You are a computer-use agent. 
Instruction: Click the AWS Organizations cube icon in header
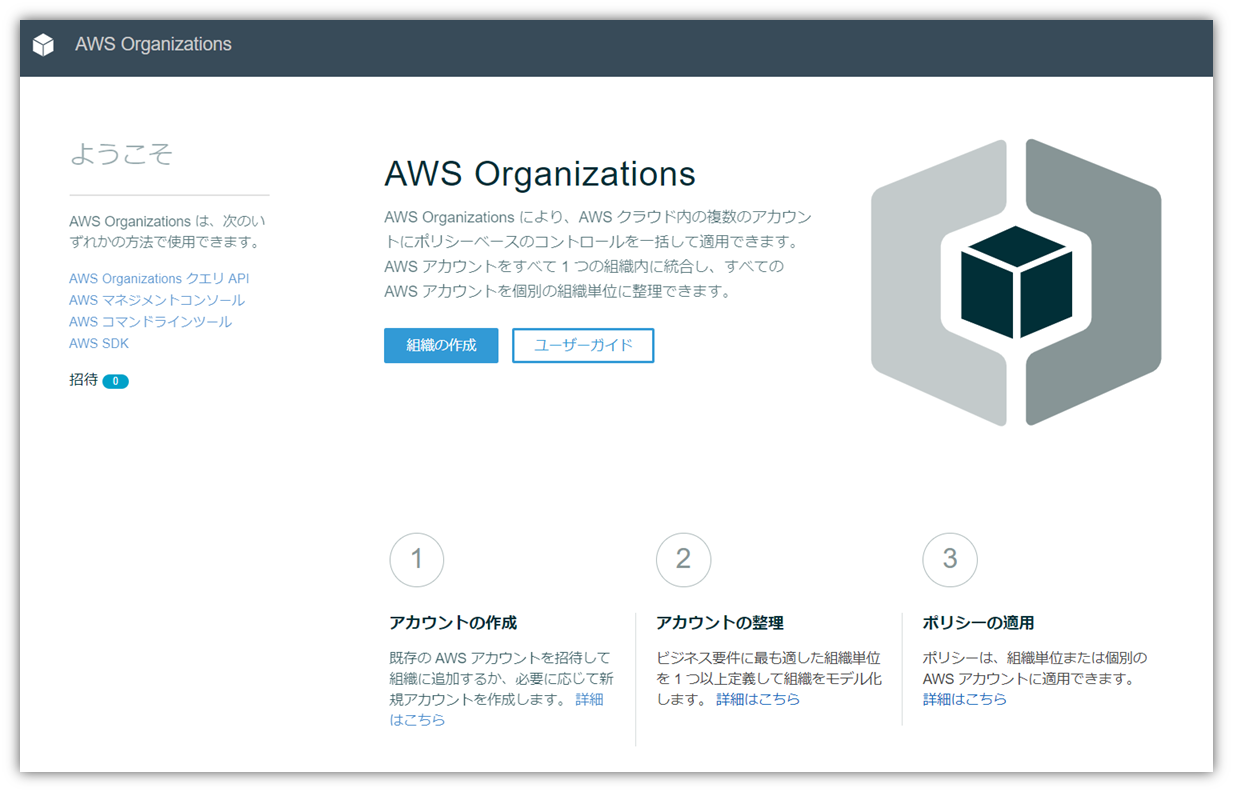43,45
